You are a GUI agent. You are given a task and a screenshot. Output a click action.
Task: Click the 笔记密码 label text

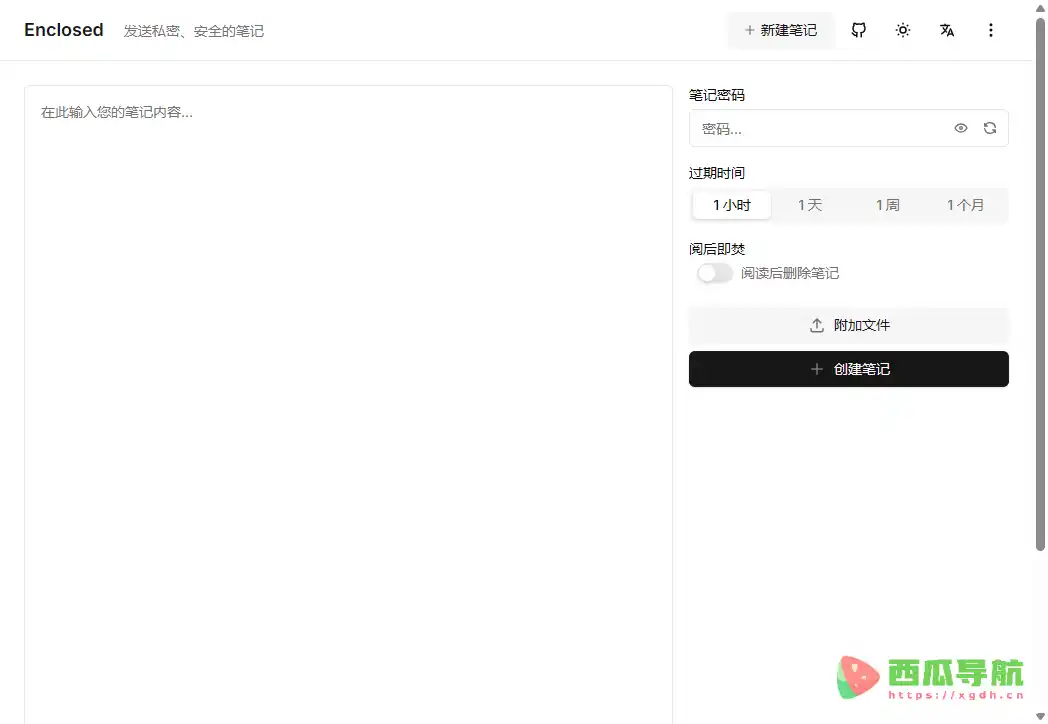(716, 95)
